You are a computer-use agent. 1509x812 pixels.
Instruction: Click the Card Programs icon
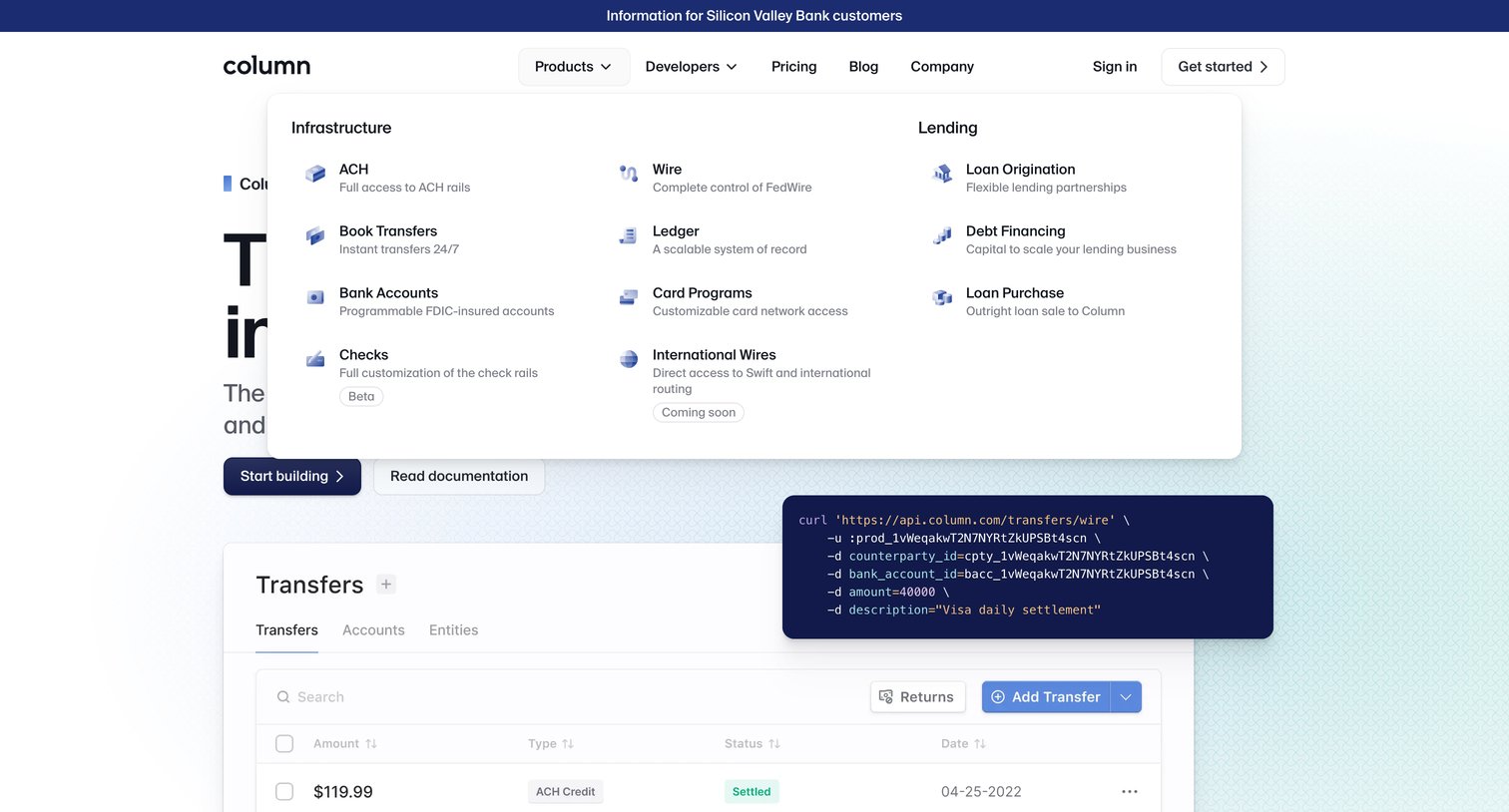[629, 297]
